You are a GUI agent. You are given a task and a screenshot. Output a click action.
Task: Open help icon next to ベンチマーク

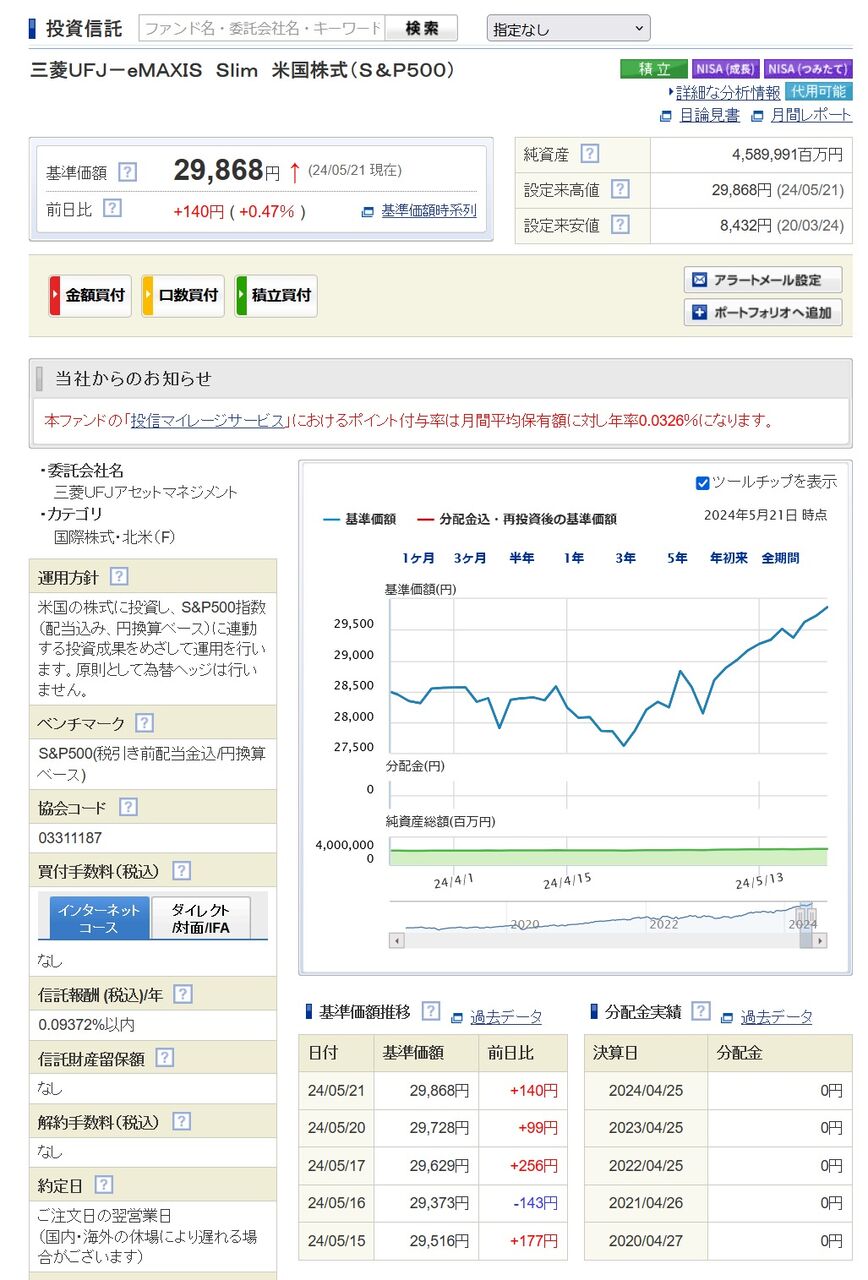pyautogui.click(x=144, y=722)
